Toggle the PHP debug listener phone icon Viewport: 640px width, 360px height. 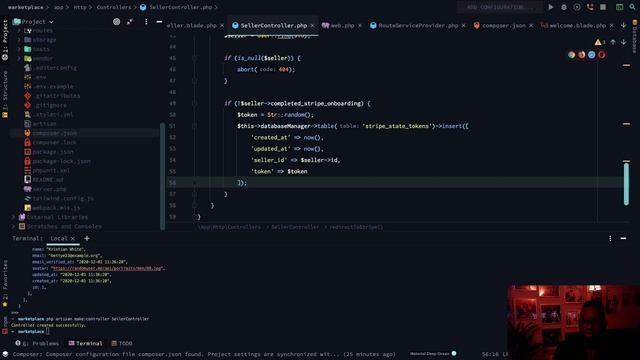[x=590, y=7]
